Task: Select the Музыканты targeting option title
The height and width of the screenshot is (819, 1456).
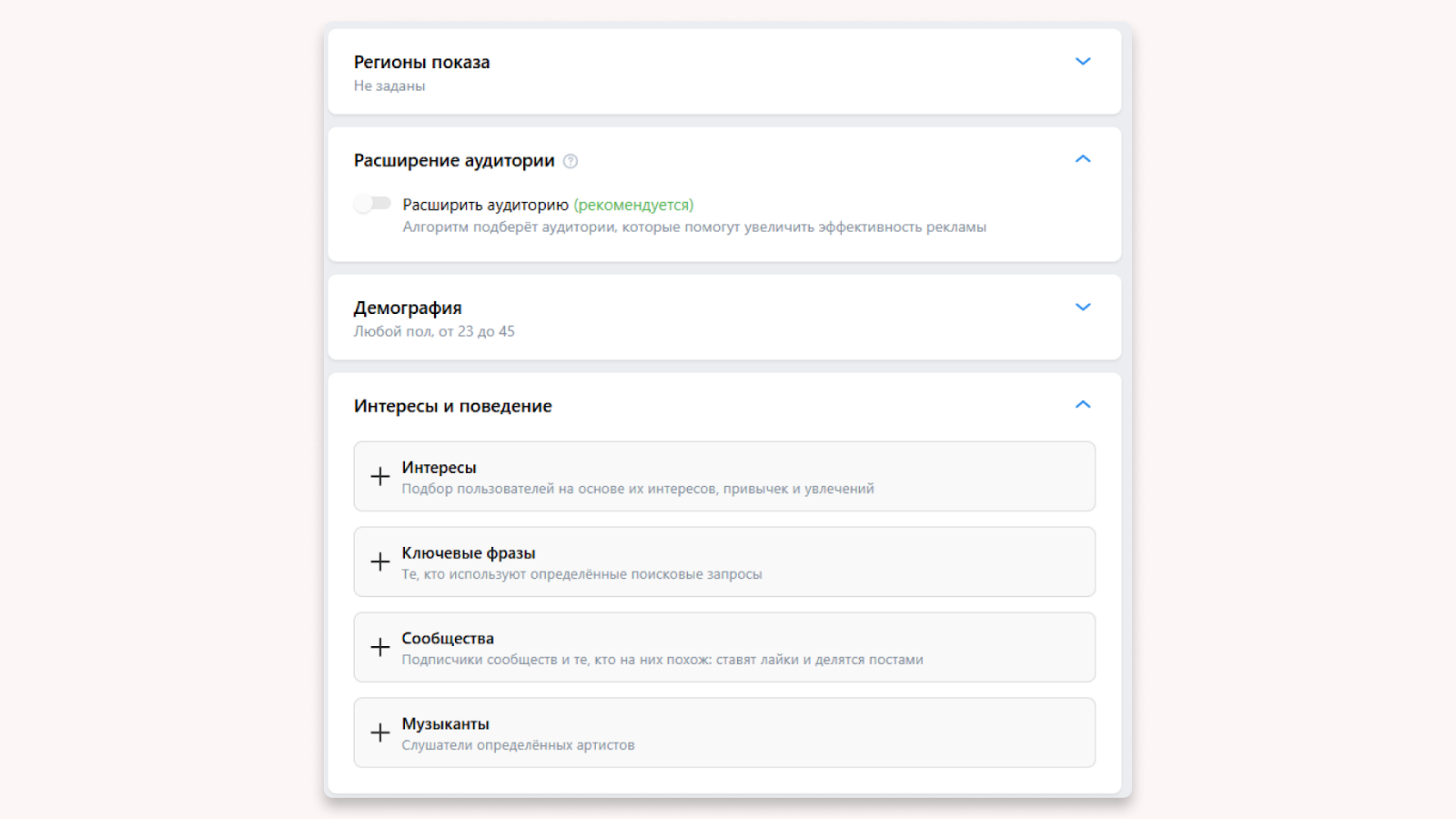Action: click(x=446, y=724)
